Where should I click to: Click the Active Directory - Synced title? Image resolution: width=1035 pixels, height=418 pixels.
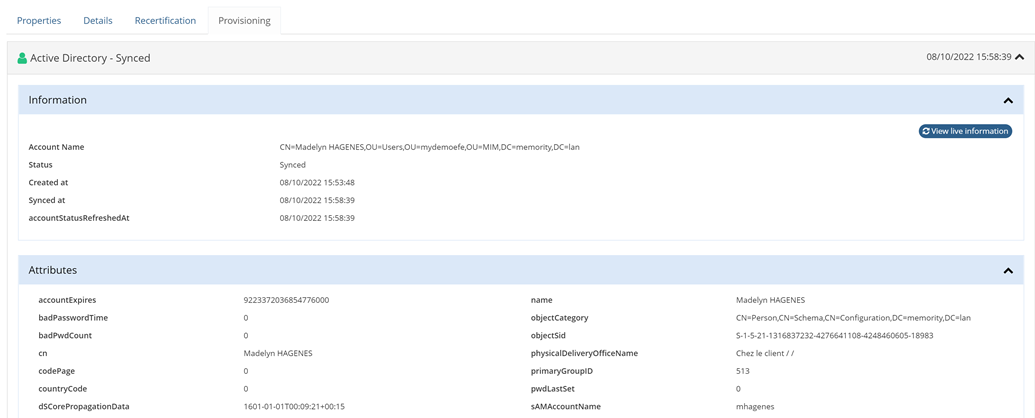(x=90, y=58)
